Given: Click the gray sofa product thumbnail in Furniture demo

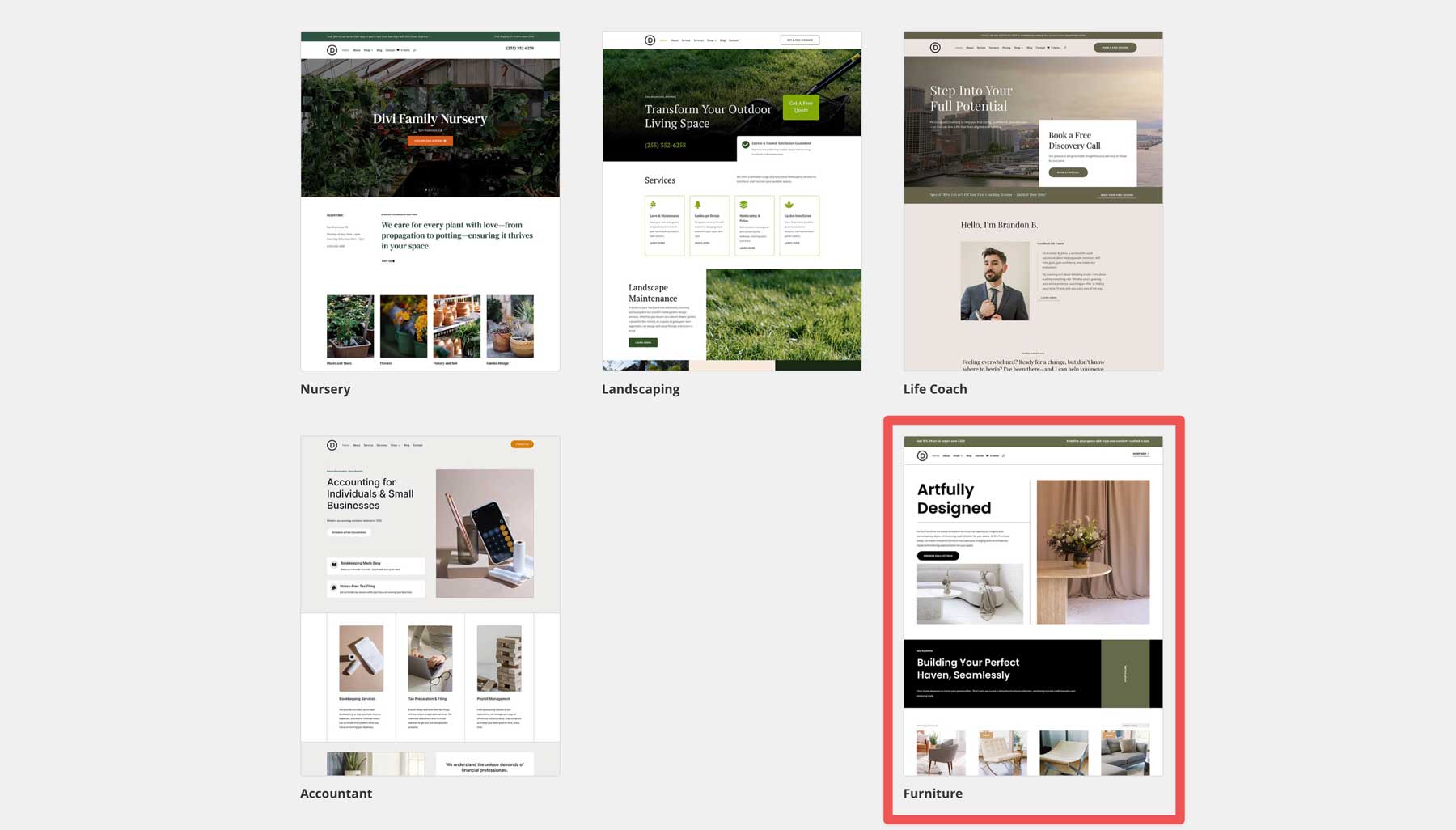Looking at the screenshot, I should click(x=1126, y=752).
